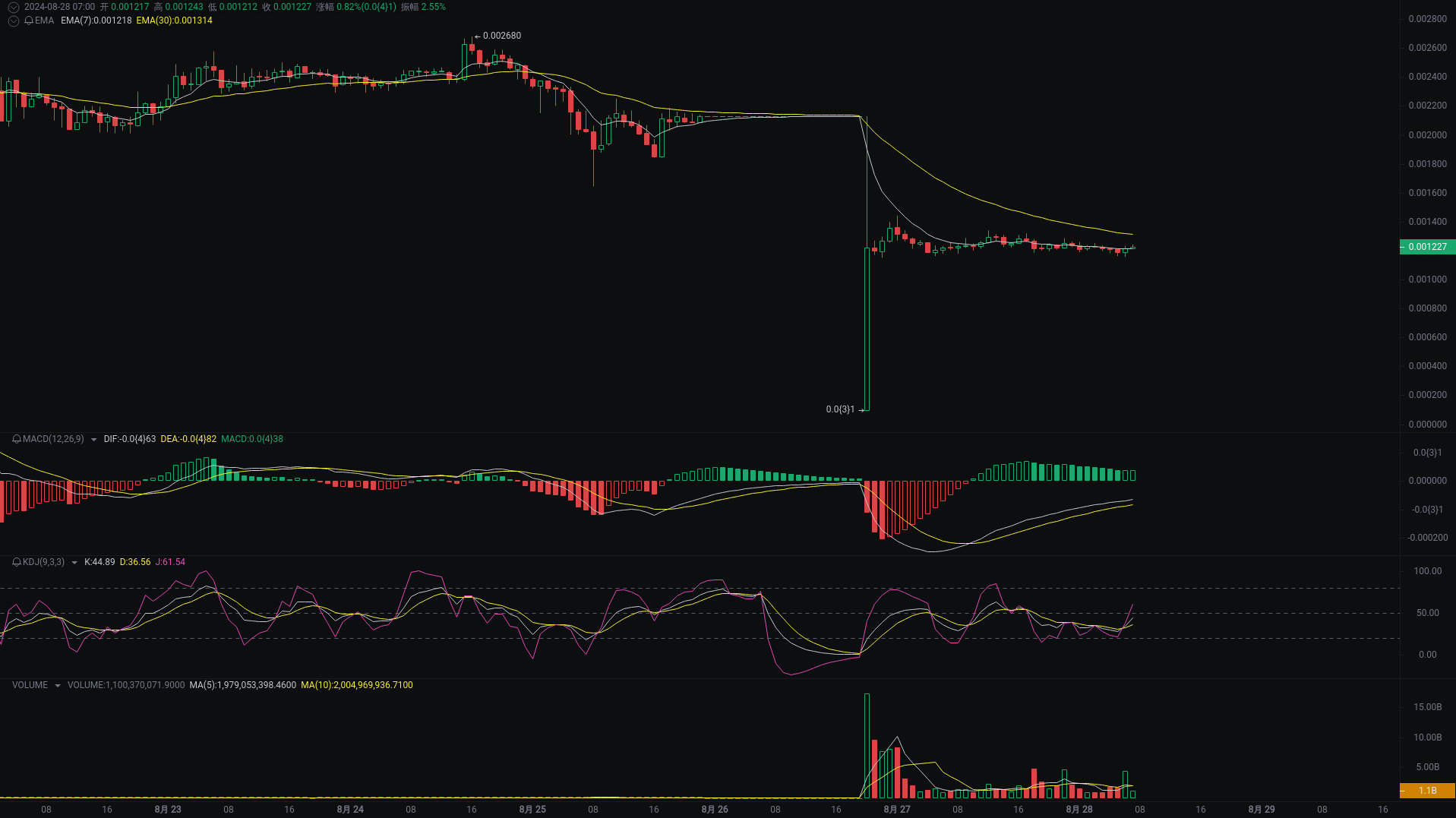Open the KDJ(9,3,3) indicator dropdown arrow
Screen dimensions: 1456x818
(74, 563)
